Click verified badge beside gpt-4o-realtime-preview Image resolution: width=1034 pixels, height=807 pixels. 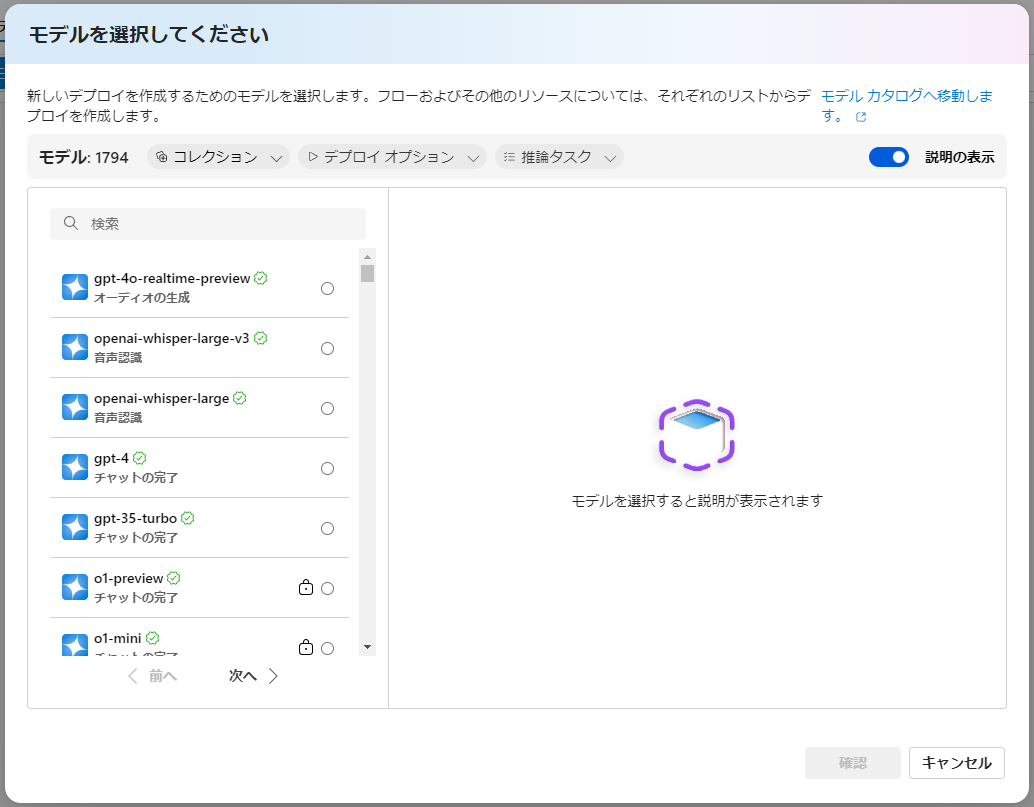pyautogui.click(x=260, y=278)
